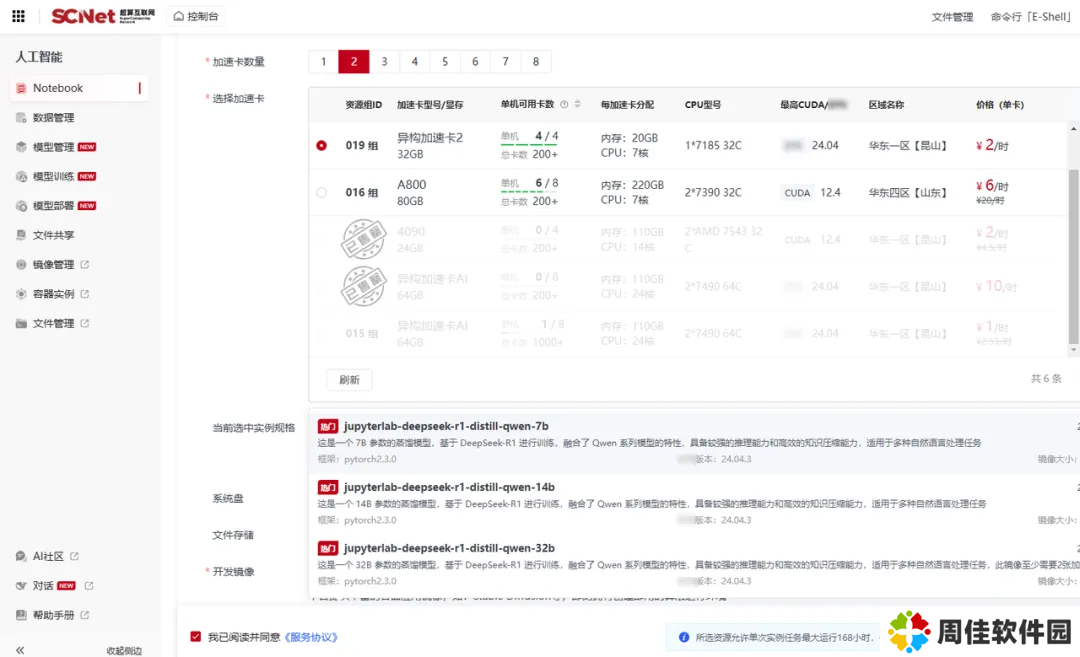Set accelerator card count to 7
Viewport: 1080px width, 657px height.
tap(506, 61)
